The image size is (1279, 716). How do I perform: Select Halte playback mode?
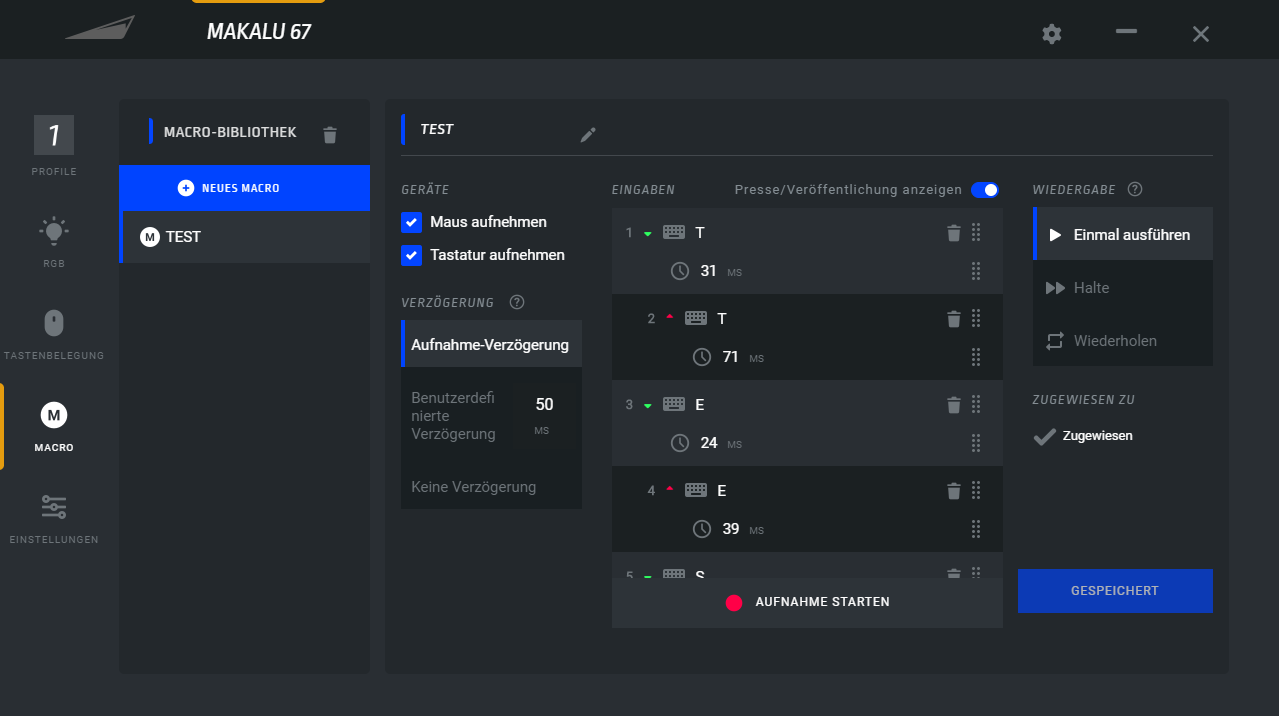click(x=1091, y=288)
